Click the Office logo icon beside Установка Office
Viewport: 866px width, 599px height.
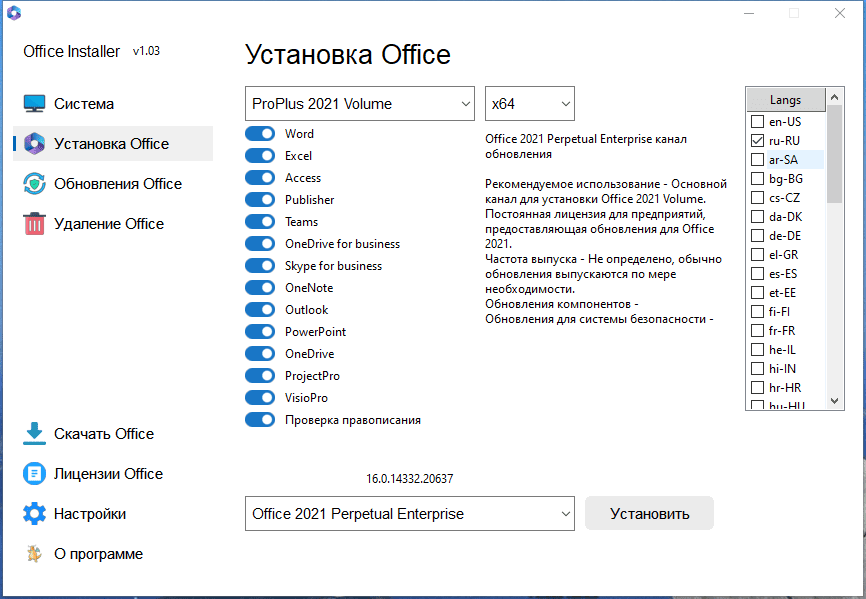[34, 144]
